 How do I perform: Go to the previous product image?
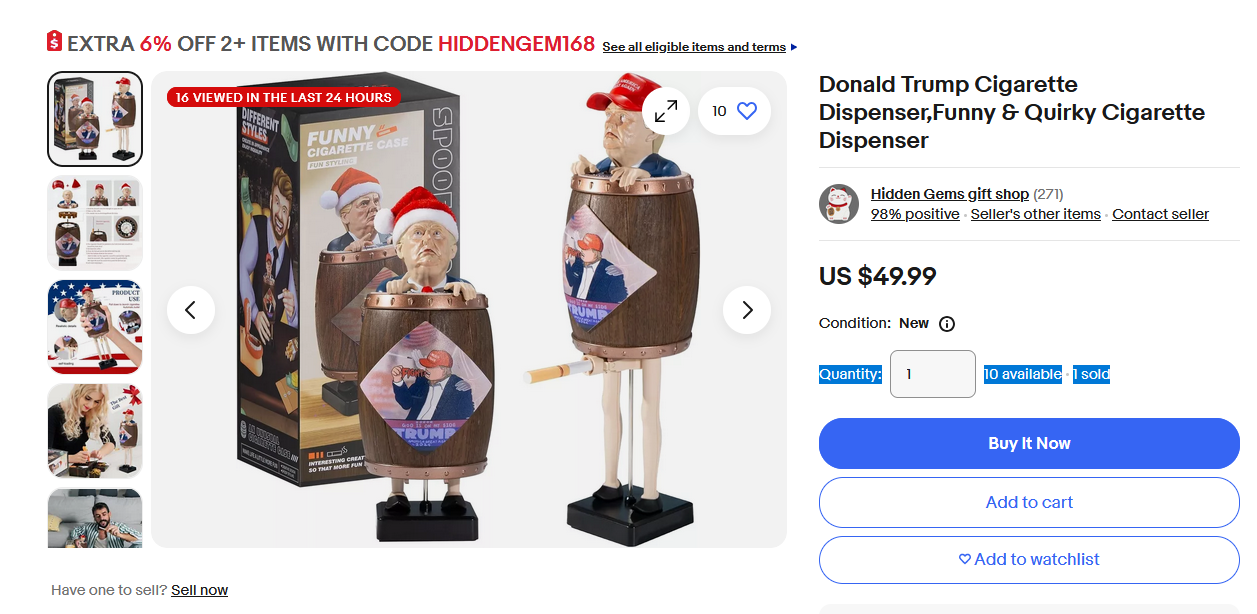tap(191, 310)
